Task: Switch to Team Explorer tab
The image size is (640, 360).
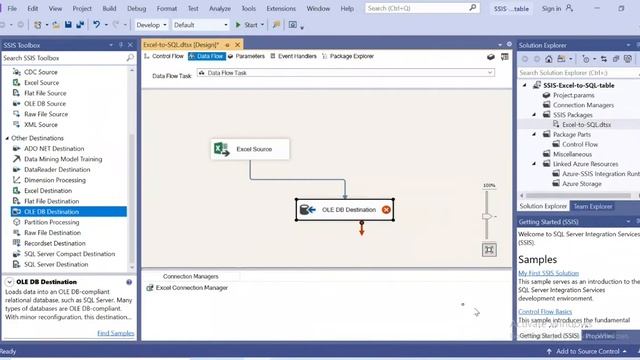Action: (x=593, y=207)
